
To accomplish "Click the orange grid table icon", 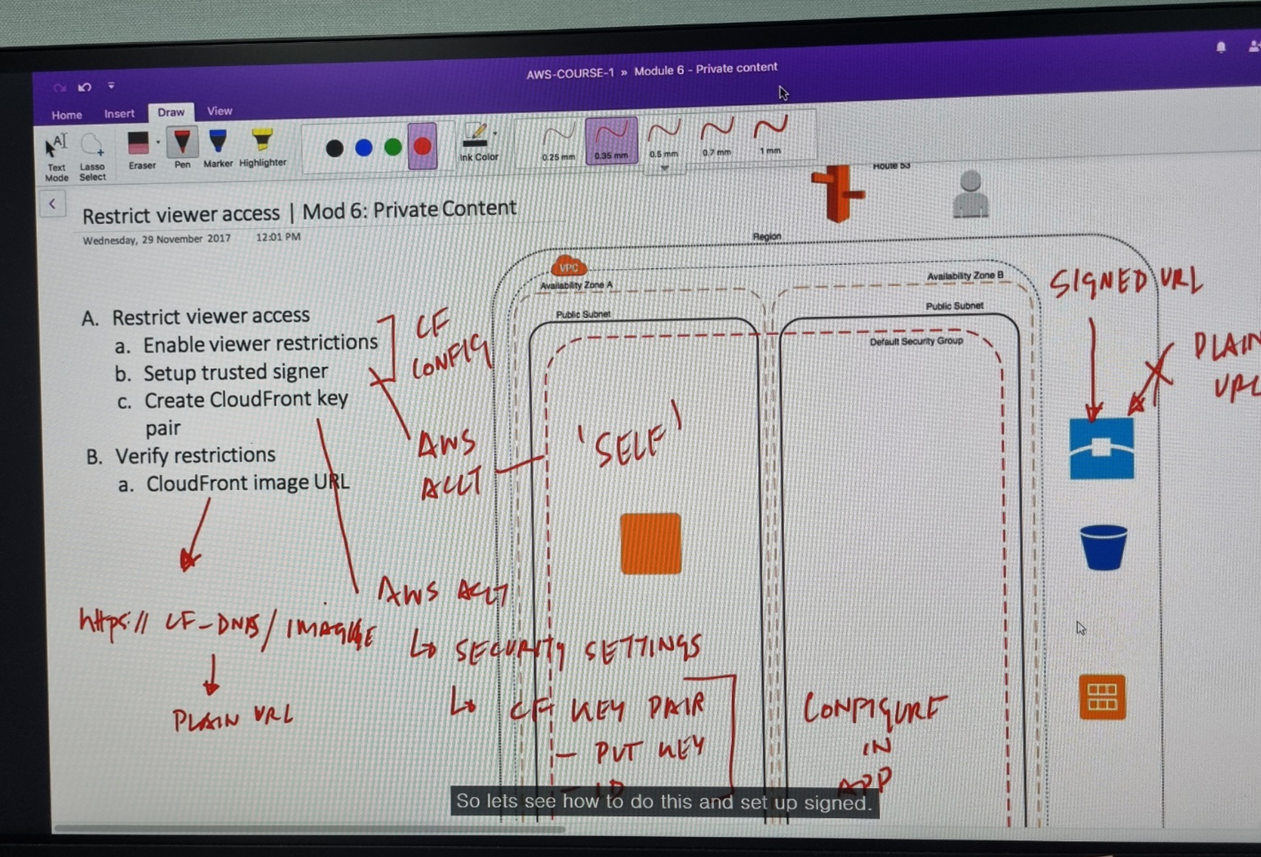I will 1103,697.
